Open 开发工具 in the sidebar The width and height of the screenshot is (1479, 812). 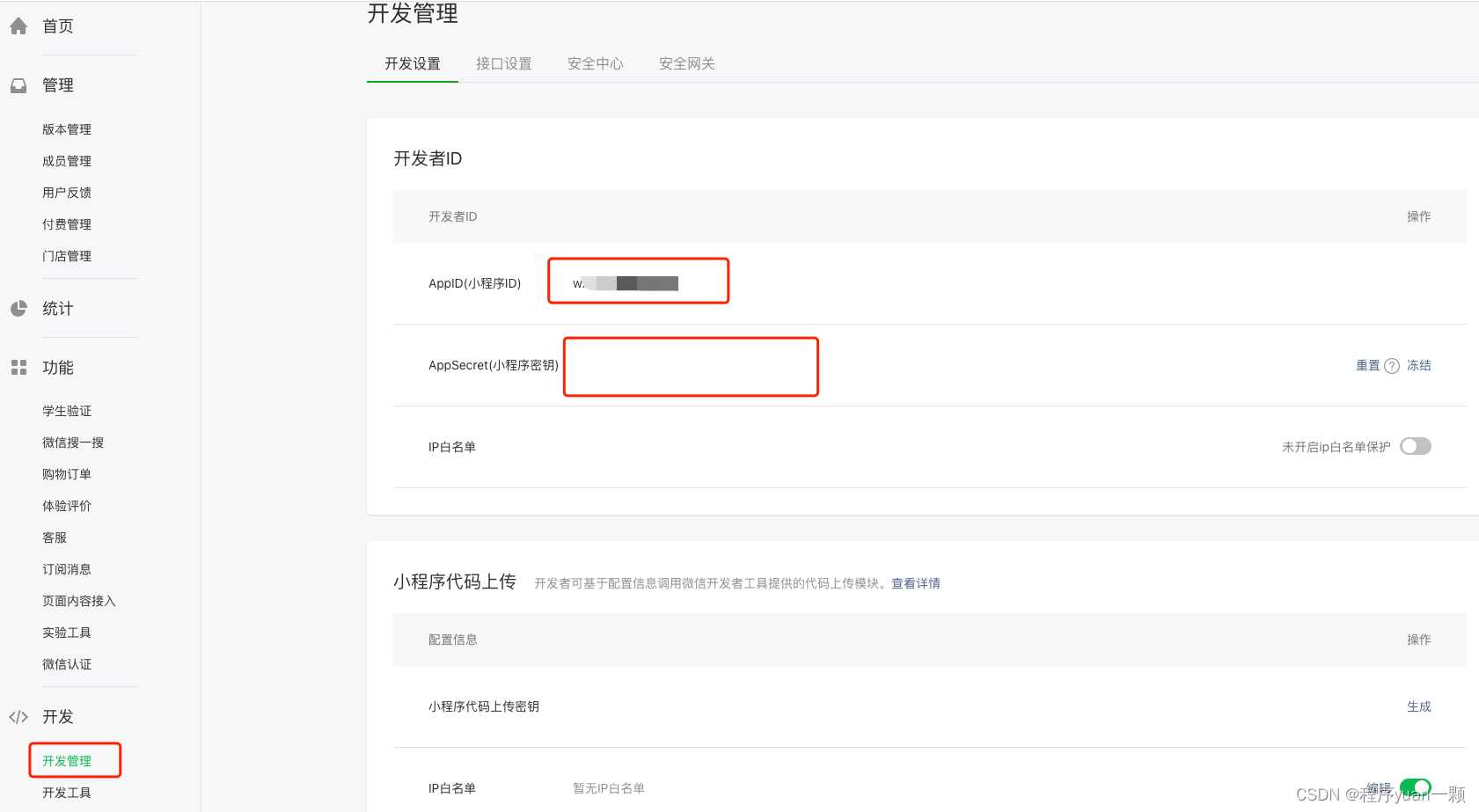[67, 793]
